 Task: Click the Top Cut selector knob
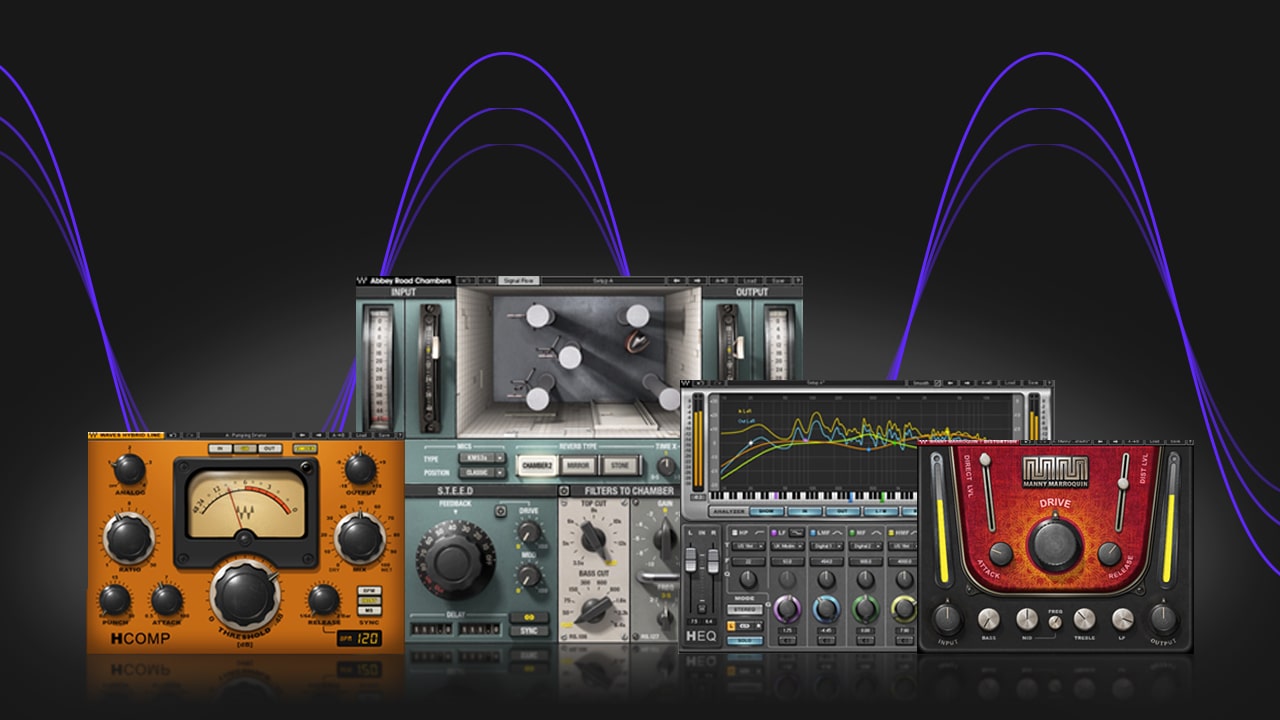tap(592, 539)
